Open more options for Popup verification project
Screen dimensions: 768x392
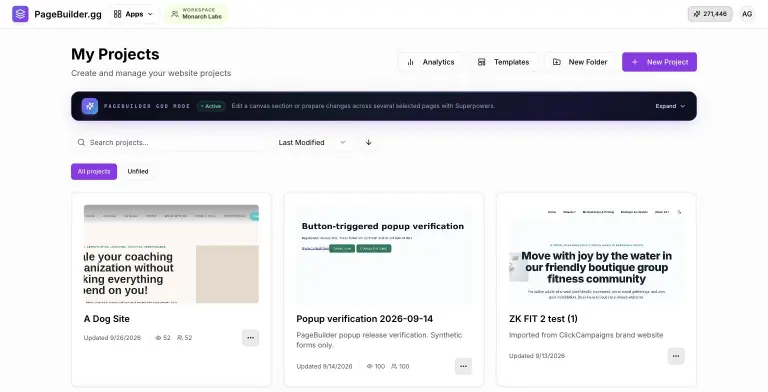[463, 366]
